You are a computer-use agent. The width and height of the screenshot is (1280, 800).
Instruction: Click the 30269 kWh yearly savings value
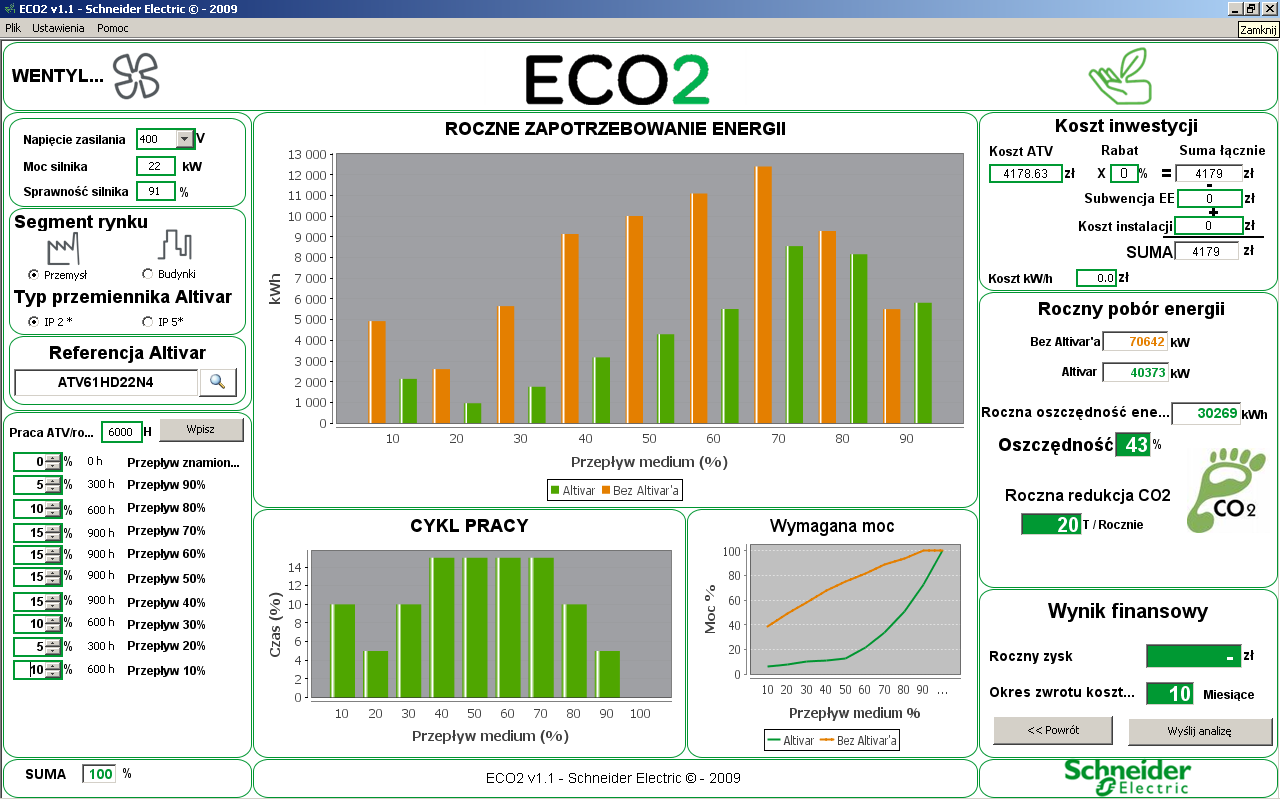[x=1205, y=414]
